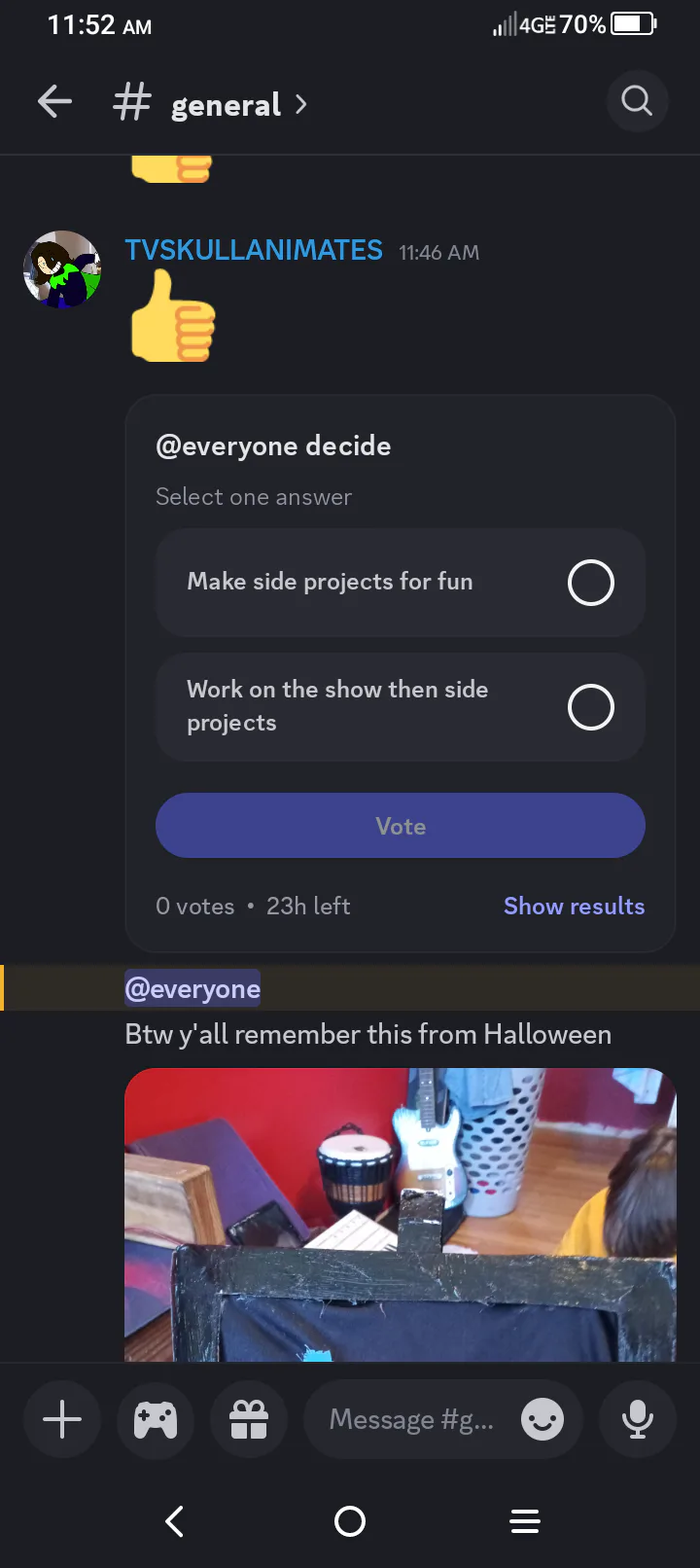Open the gift icon in the message bar
700x1568 pixels.
(249, 1419)
